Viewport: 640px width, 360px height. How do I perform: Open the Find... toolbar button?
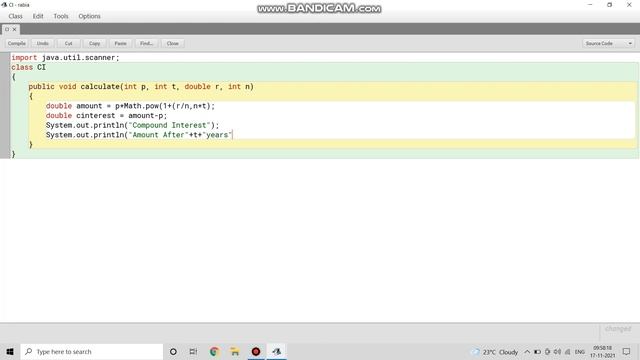click(x=146, y=43)
